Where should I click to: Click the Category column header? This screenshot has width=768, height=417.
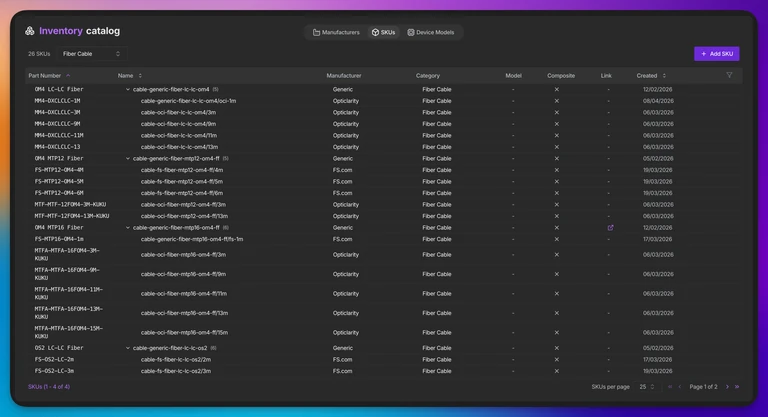tap(428, 75)
